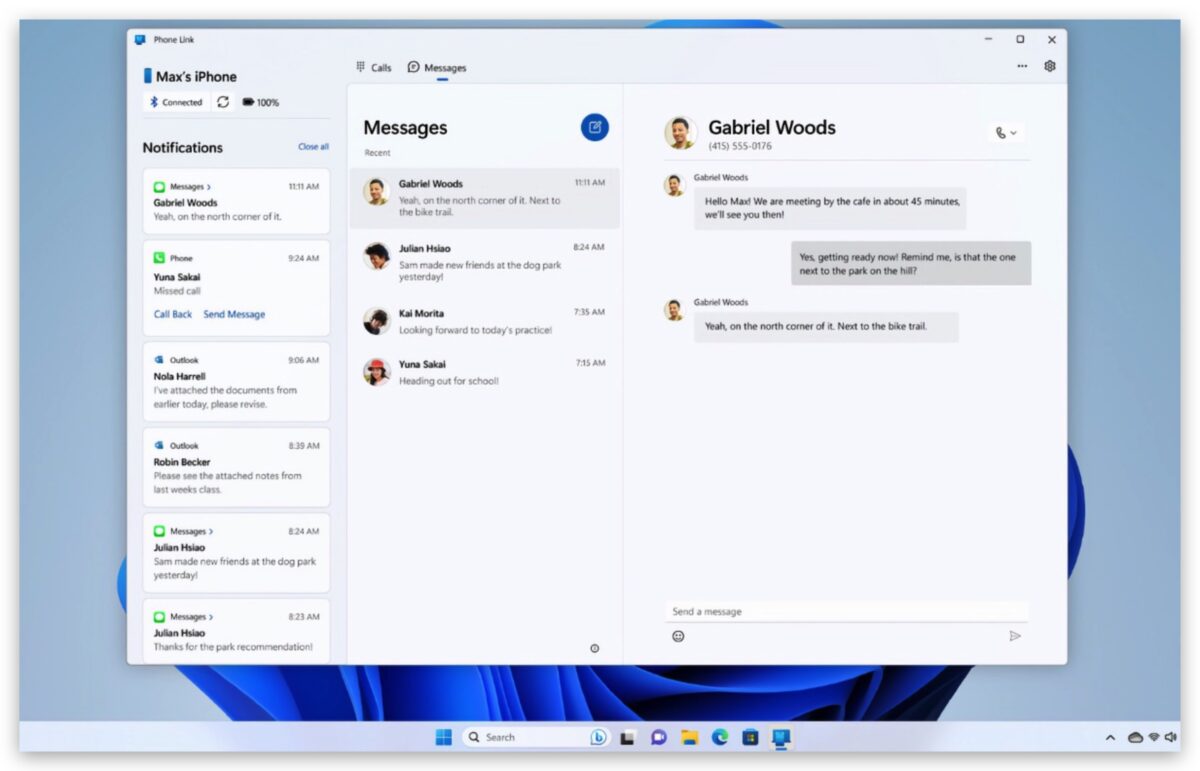Click the bubble "Yeah, on the north corner"
This screenshot has width=1200, height=771.
pyautogui.click(x=826, y=327)
